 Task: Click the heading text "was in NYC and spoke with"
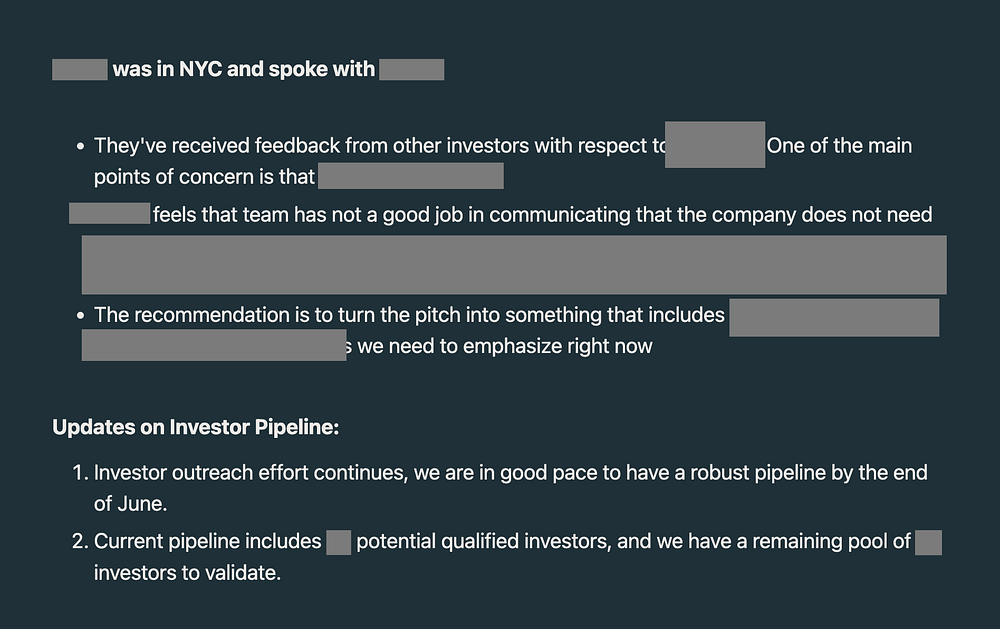(243, 70)
